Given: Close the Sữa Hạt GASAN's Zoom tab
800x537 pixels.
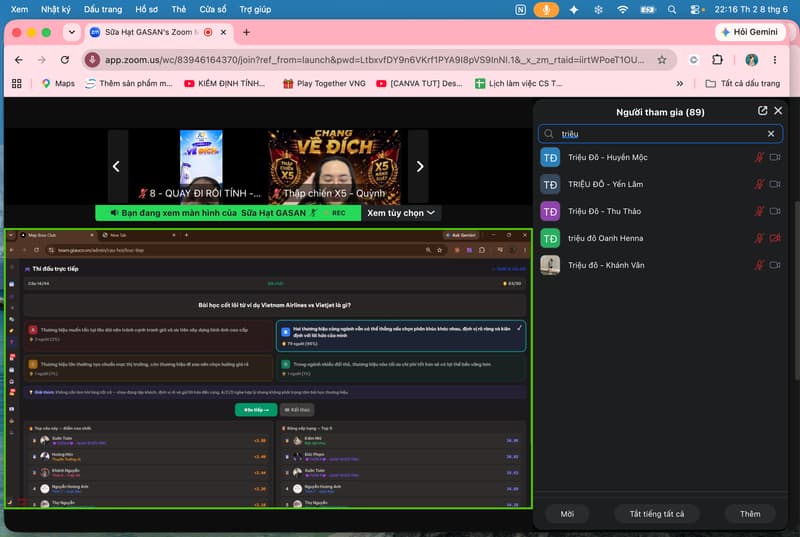Looking at the screenshot, I should (223, 32).
